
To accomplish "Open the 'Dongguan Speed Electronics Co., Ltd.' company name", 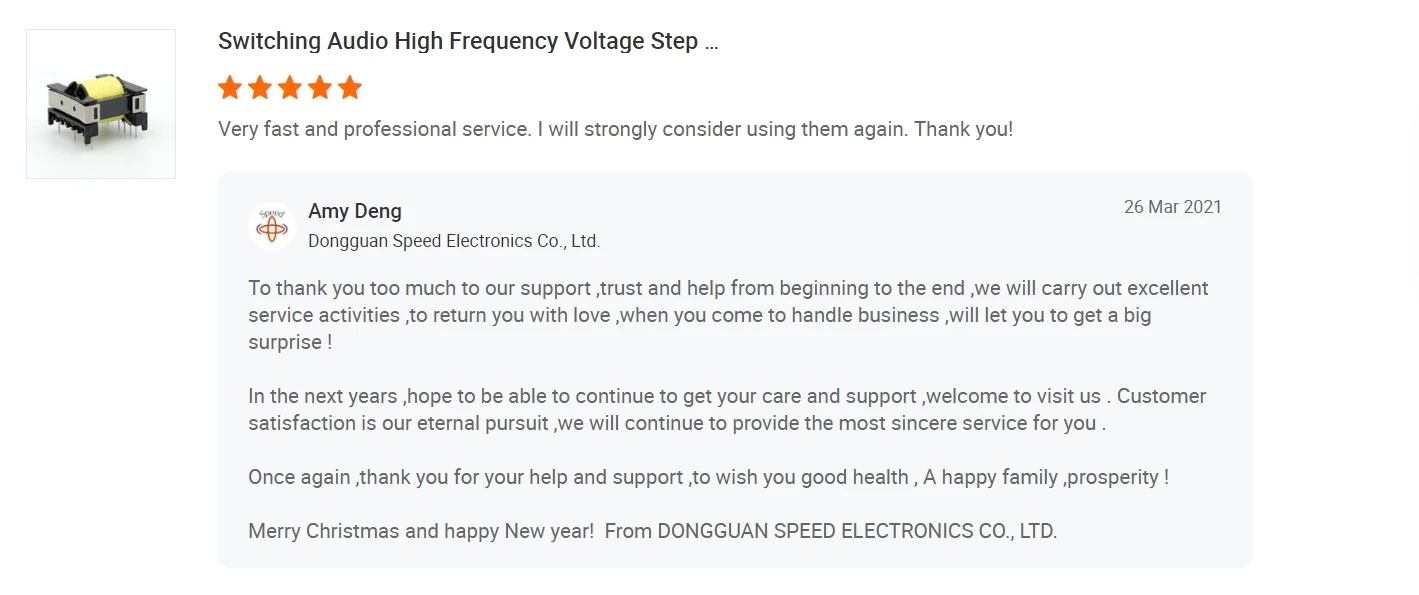I will coord(454,241).
